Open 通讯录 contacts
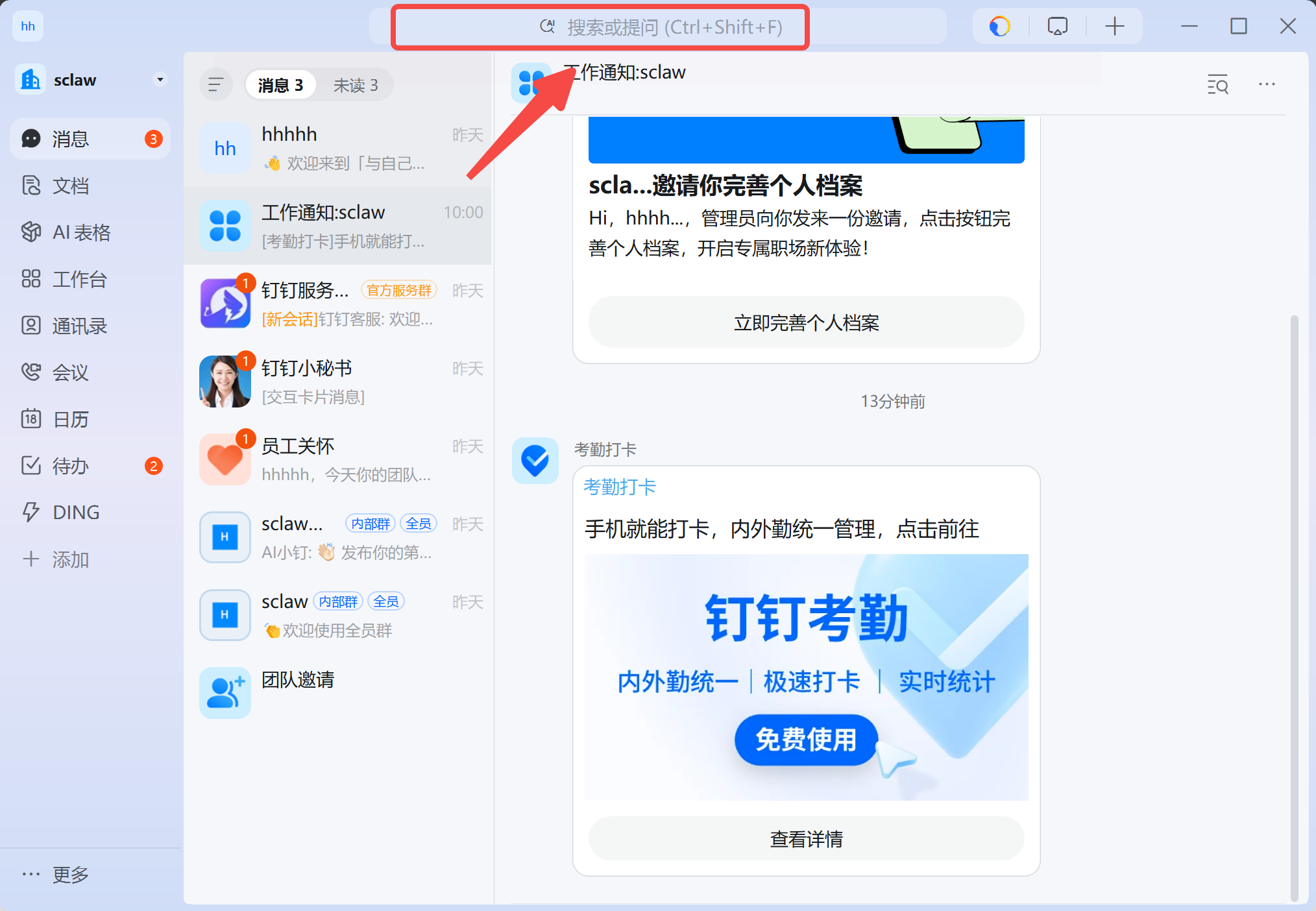 pyautogui.click(x=79, y=326)
